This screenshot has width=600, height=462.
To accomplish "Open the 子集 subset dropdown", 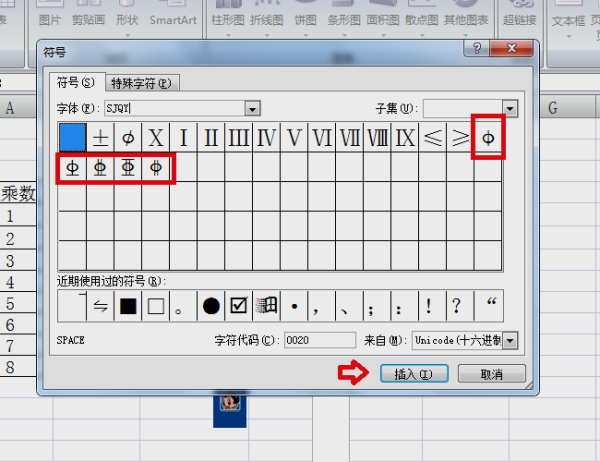I will coord(510,109).
